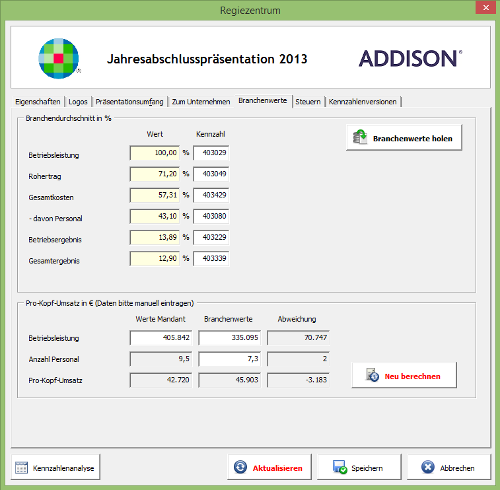Click the Werte Mandant Betriebsleistung field 405.842
The width and height of the screenshot is (500, 490).
[161, 338]
